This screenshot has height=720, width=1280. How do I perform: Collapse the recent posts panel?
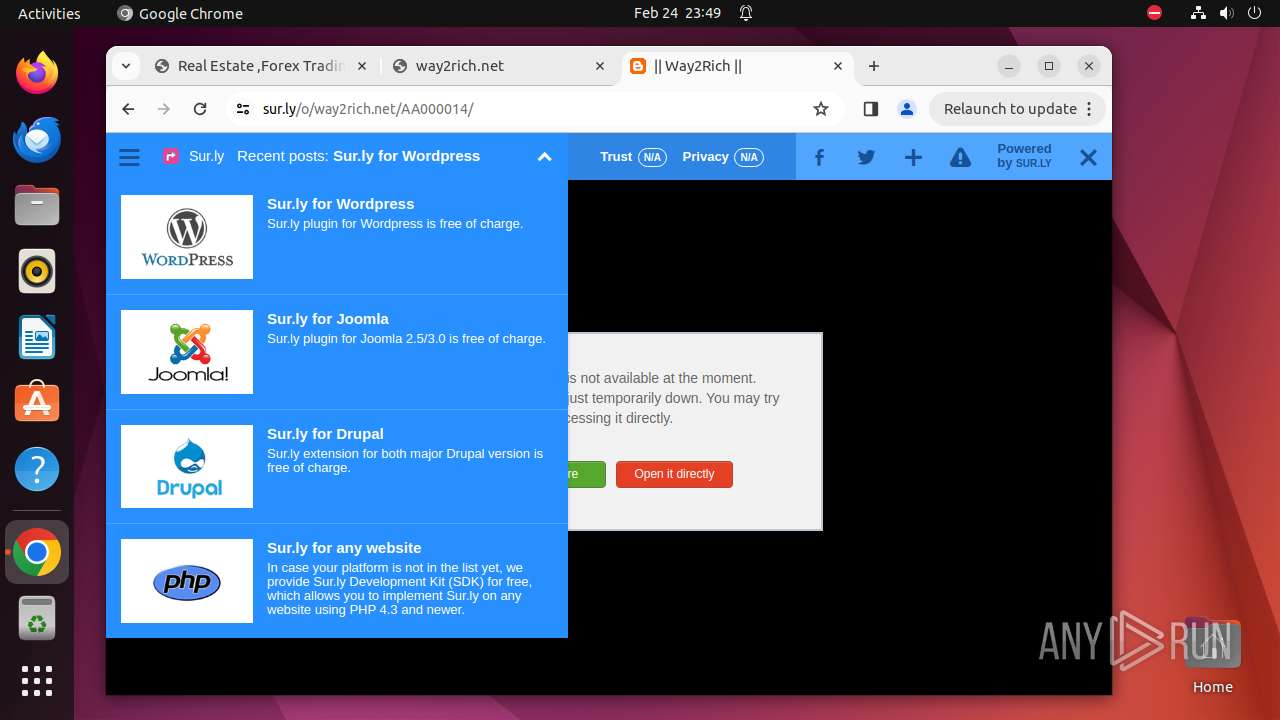pyautogui.click(x=544, y=157)
